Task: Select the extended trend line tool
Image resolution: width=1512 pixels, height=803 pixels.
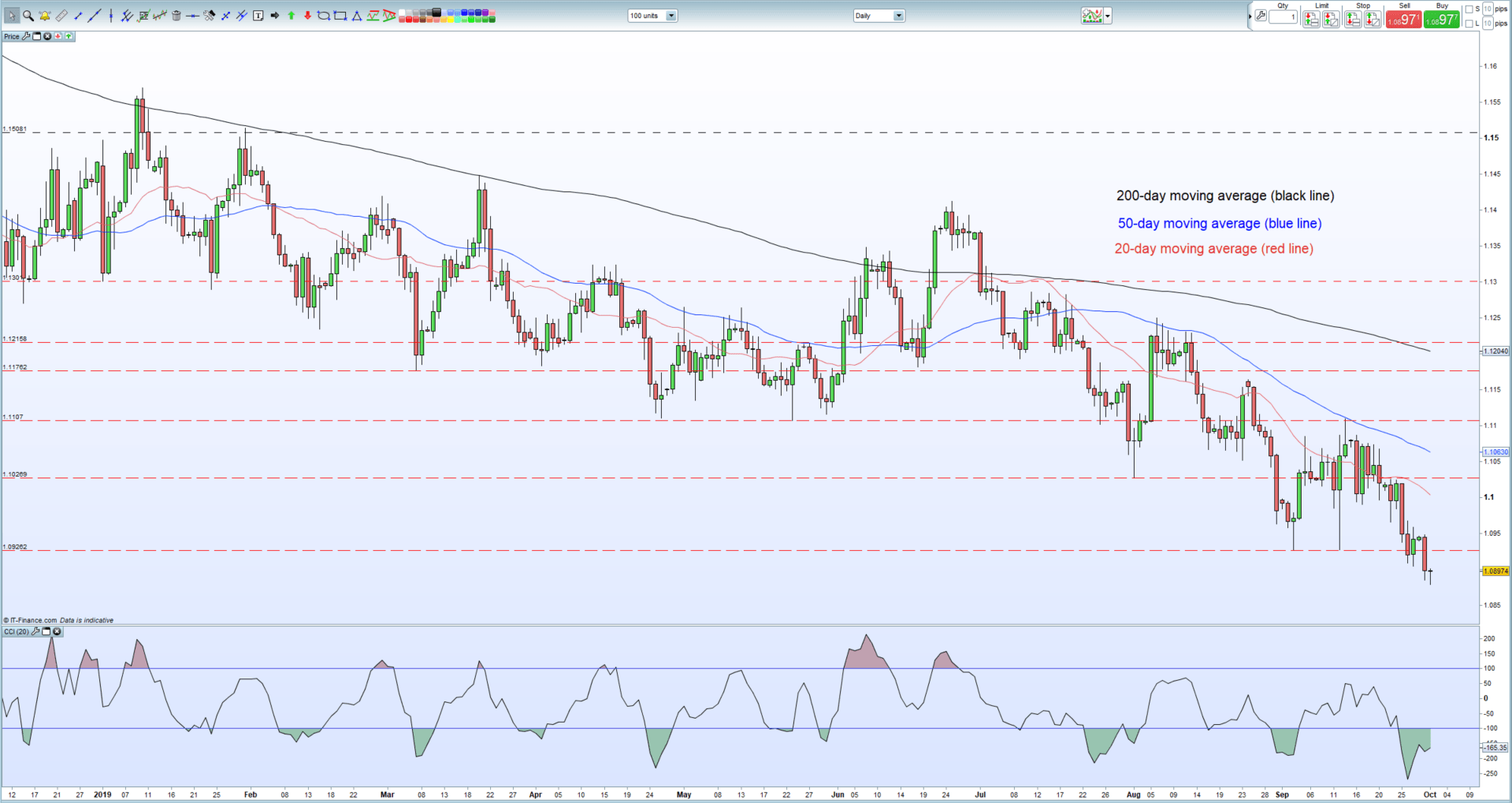Action: point(95,16)
